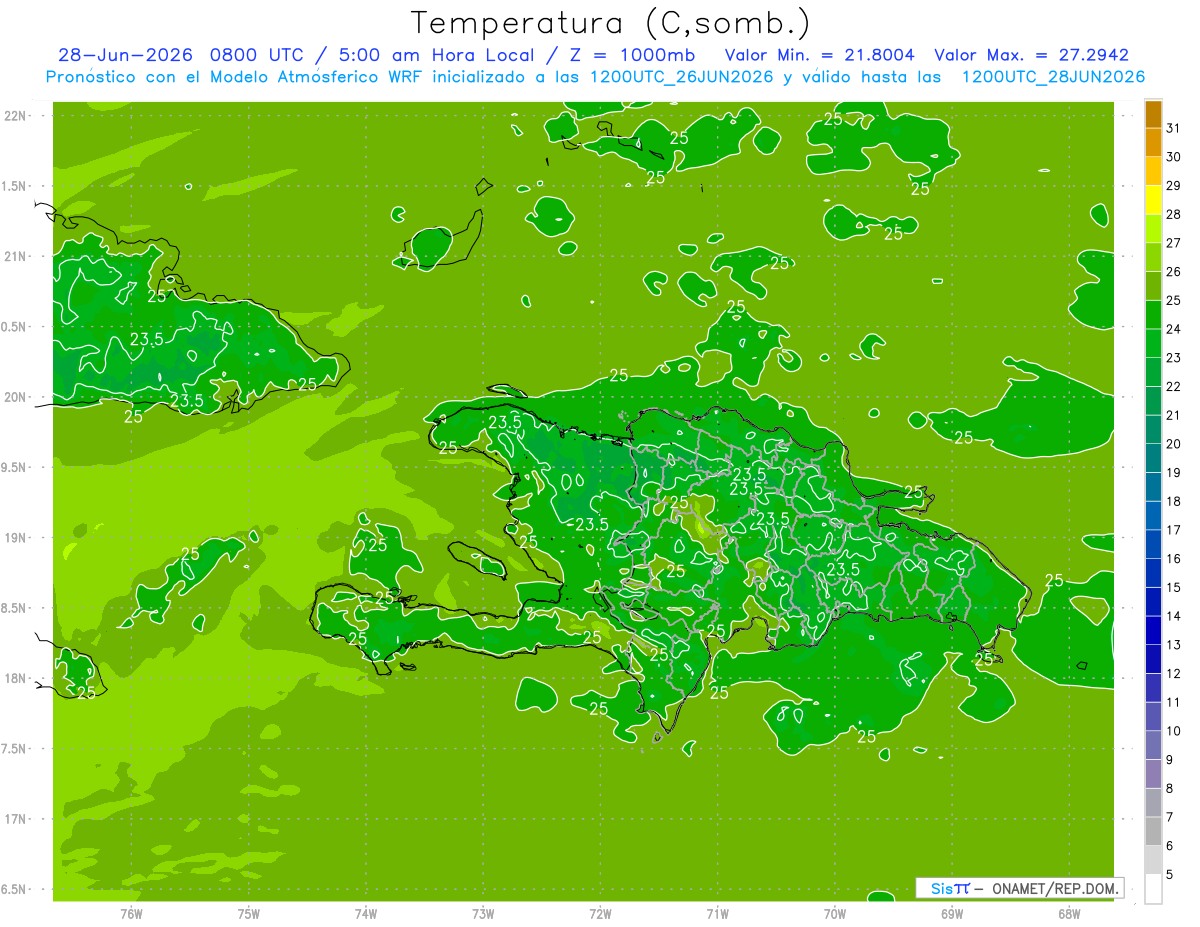Click the "Valor Max. = 27.2942" text
Screen dimensions: 1200x927
1031,55
